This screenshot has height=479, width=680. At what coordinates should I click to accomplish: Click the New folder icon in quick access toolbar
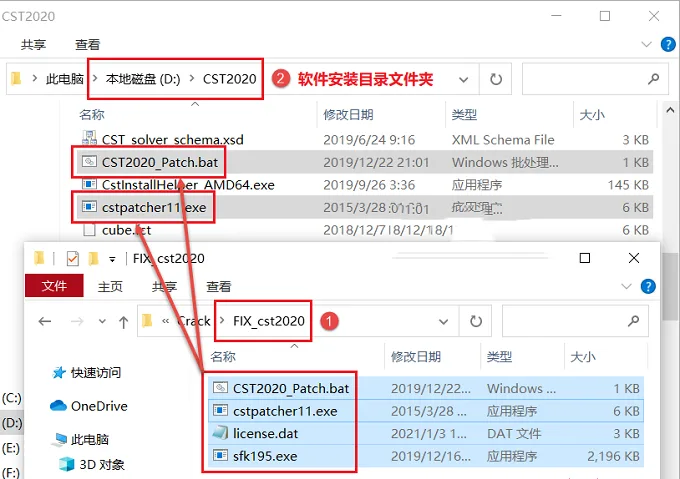point(93,259)
